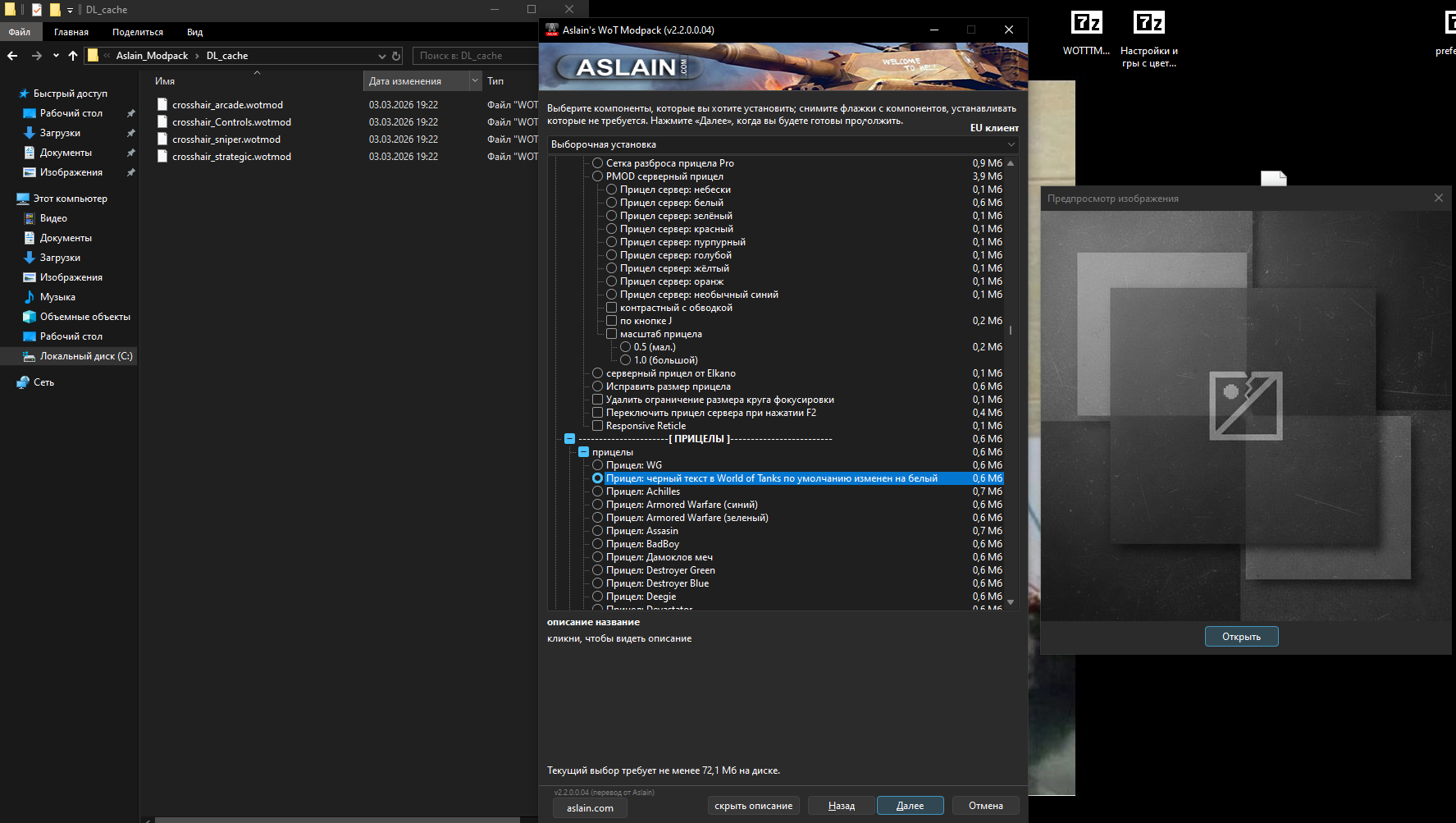Screen dimensions: 1456x823
Task: Enable the Responsive Reticle checkbox
Action: (597, 426)
